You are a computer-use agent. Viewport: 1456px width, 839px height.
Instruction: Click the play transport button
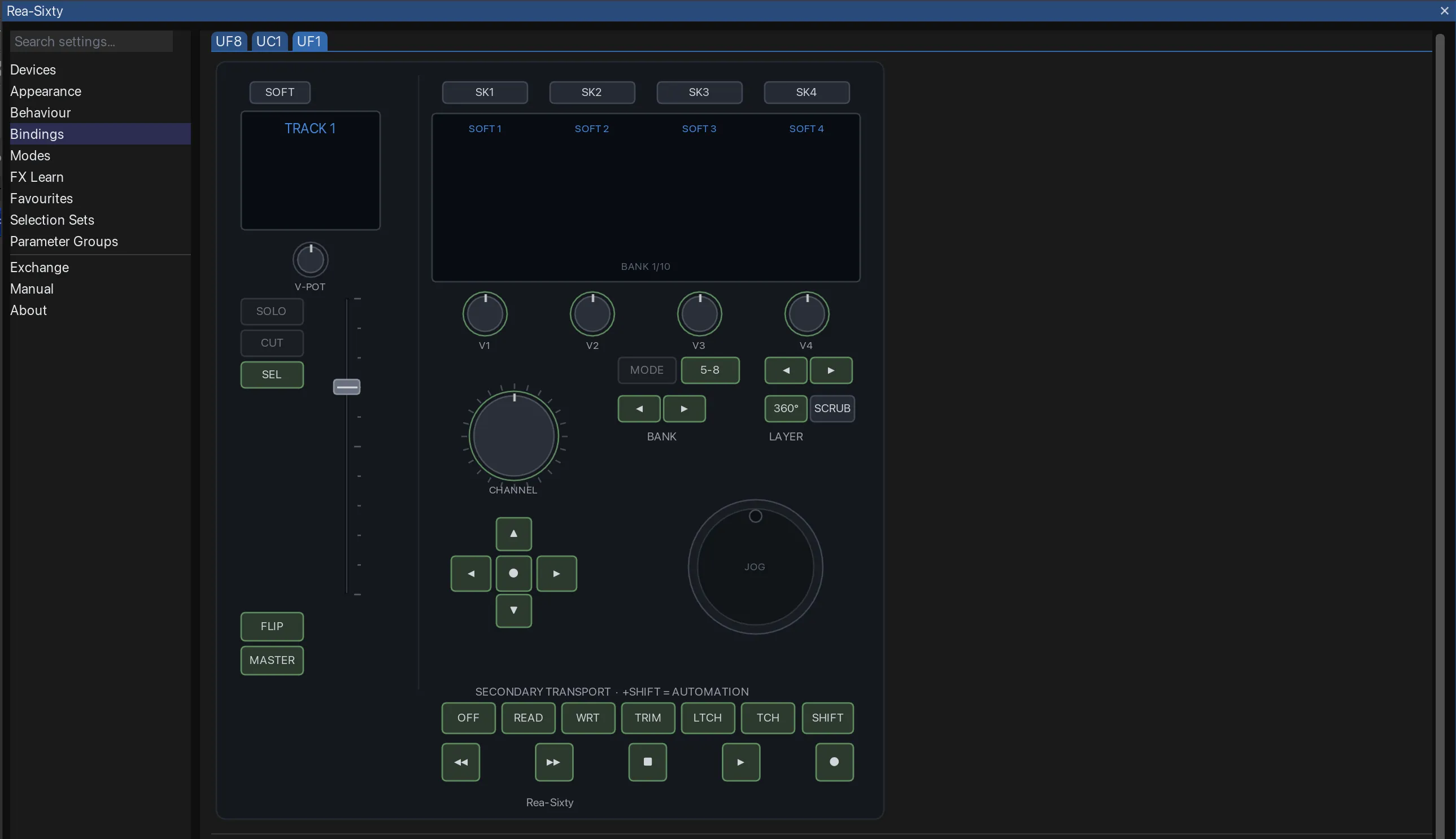(740, 762)
